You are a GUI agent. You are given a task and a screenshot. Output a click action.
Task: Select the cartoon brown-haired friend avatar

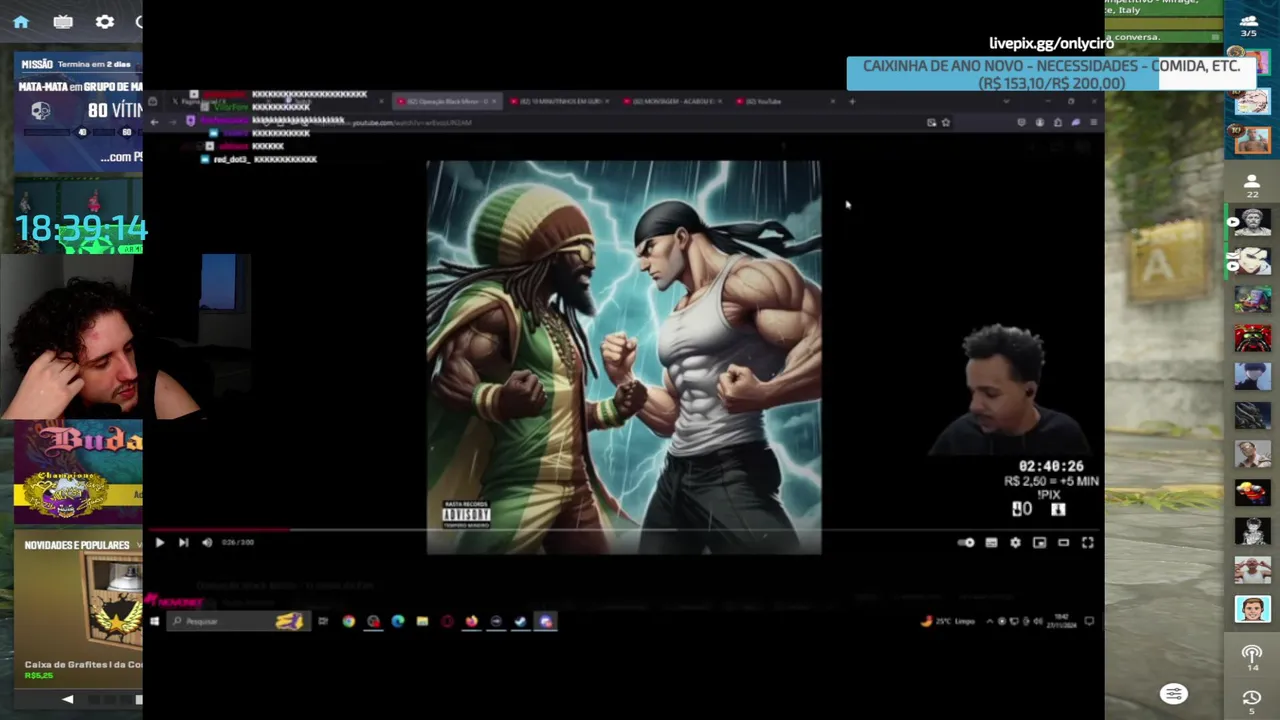click(1252, 609)
